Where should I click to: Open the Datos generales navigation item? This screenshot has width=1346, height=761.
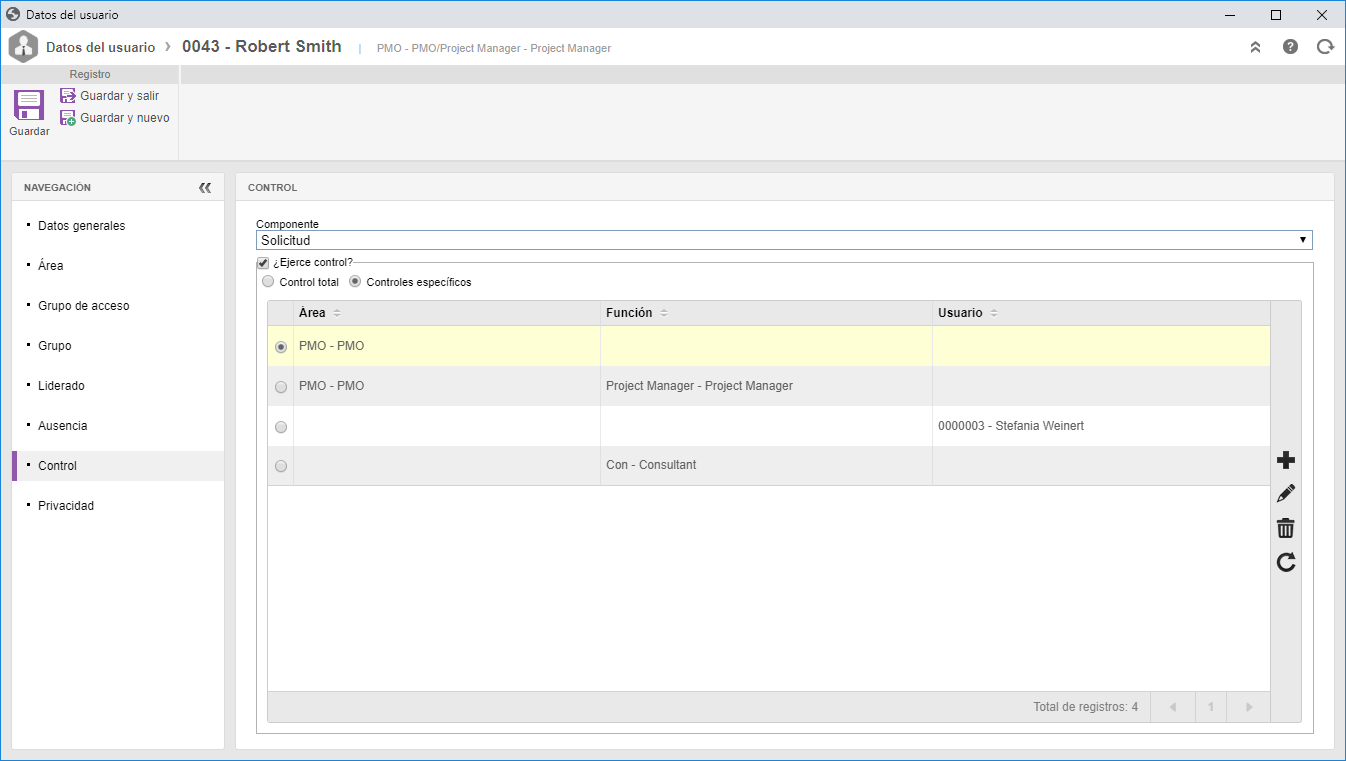[x=82, y=226]
